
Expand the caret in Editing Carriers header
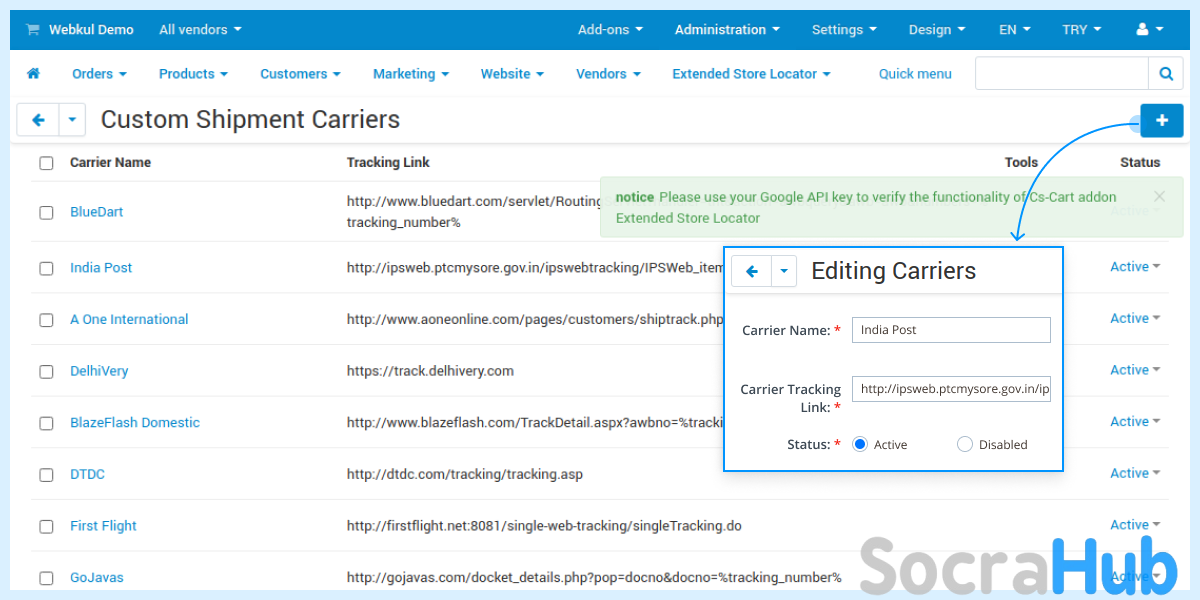click(x=784, y=271)
